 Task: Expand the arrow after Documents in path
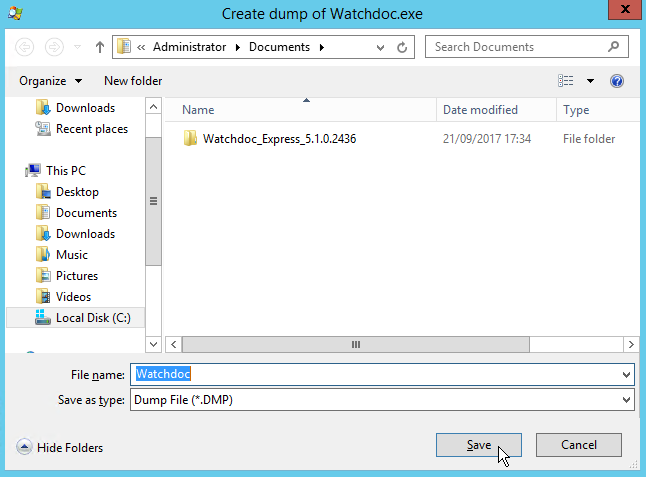pos(322,47)
